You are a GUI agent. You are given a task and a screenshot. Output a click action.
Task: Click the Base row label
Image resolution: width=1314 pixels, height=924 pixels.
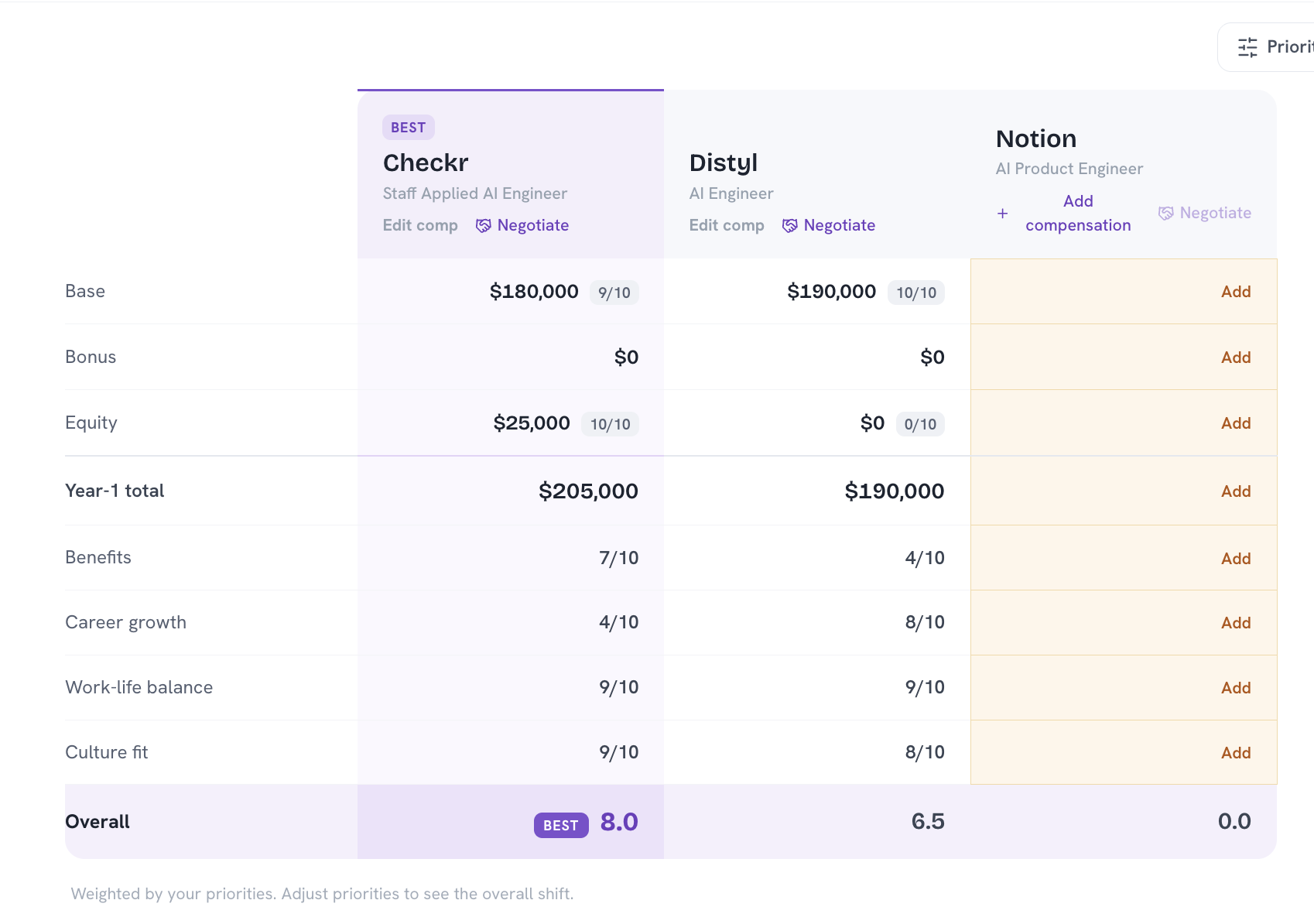(x=85, y=291)
